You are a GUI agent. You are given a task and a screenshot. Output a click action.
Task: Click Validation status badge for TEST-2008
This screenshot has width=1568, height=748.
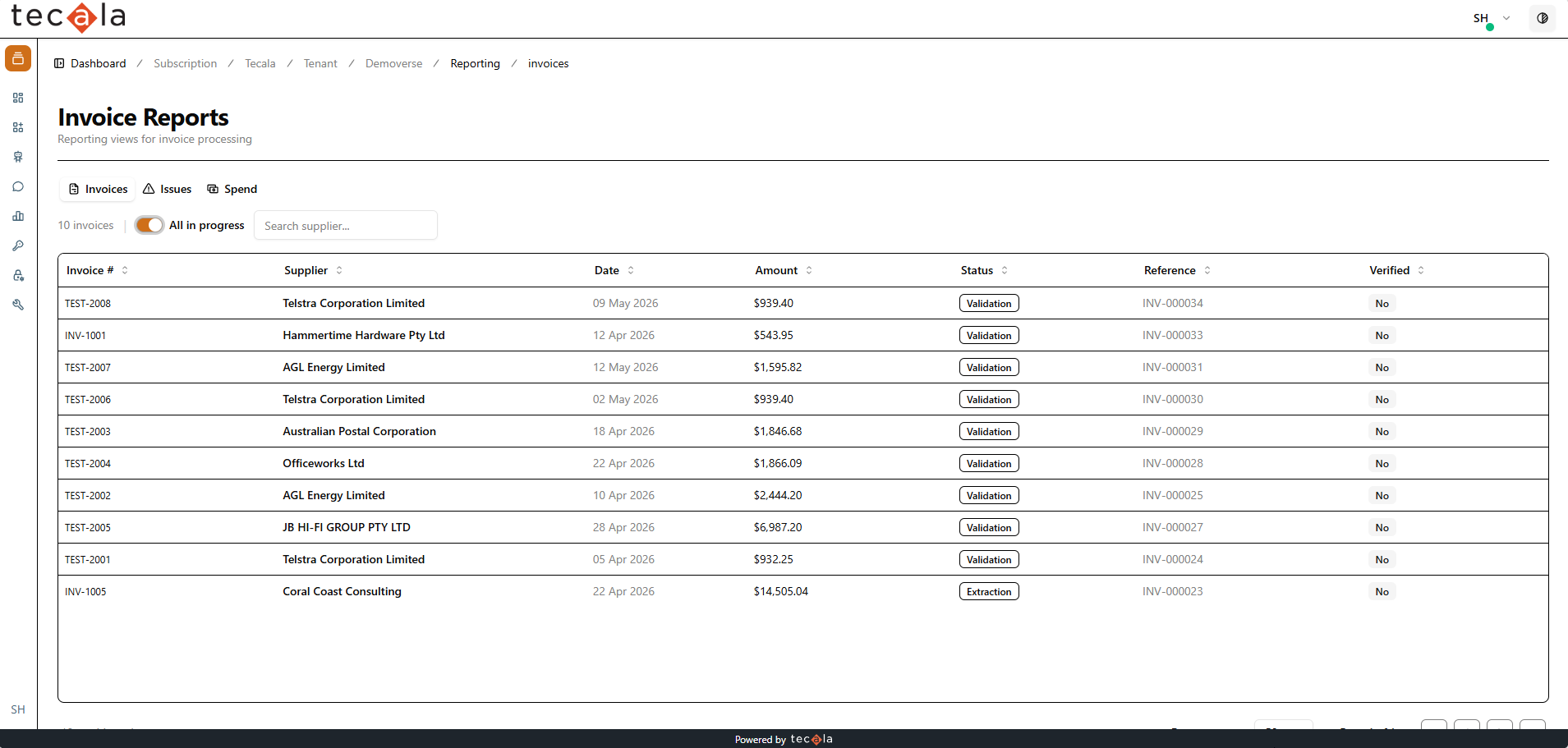click(x=989, y=303)
